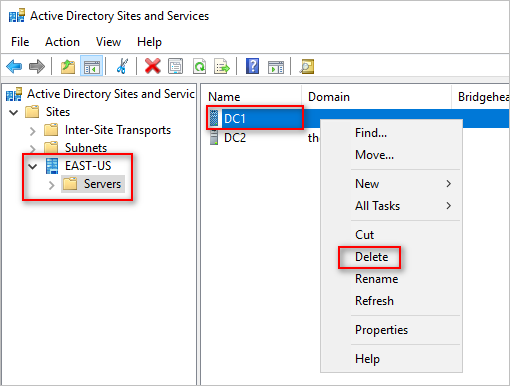This screenshot has height=386, width=510.
Task: Click the red X Delete toolbar icon
Action: pos(153,66)
